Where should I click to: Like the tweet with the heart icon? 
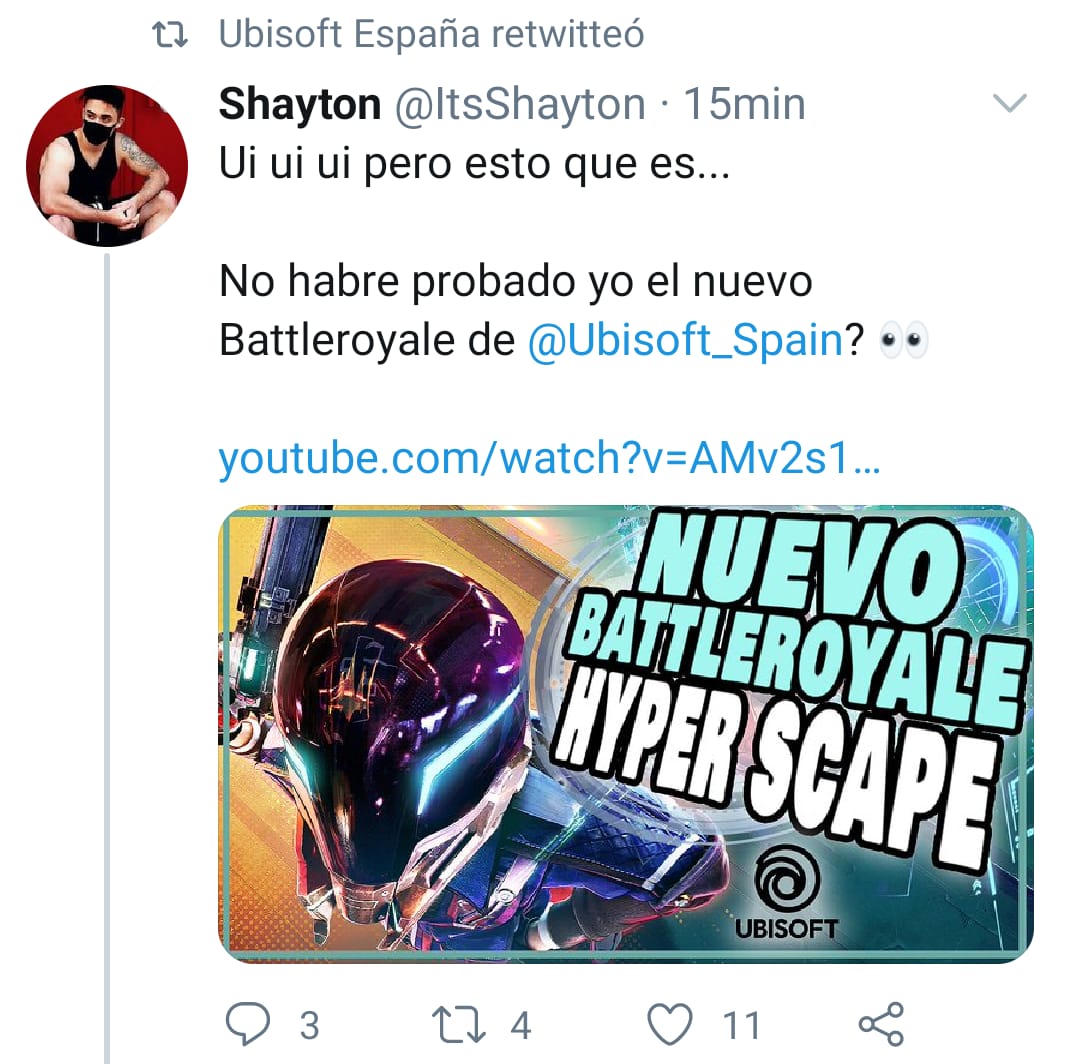(x=669, y=1024)
